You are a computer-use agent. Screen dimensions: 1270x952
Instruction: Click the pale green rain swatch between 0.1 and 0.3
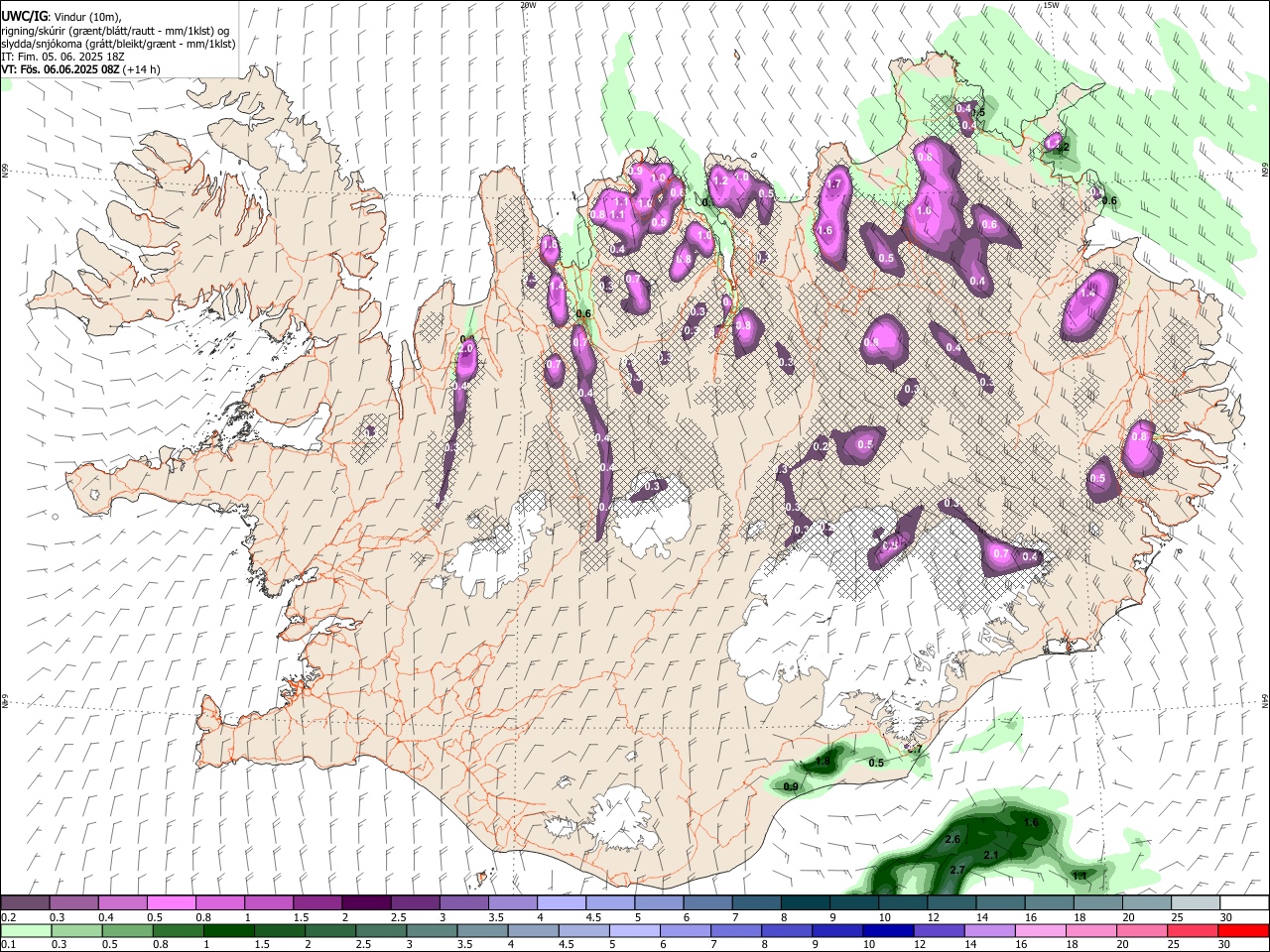pyautogui.click(x=27, y=931)
